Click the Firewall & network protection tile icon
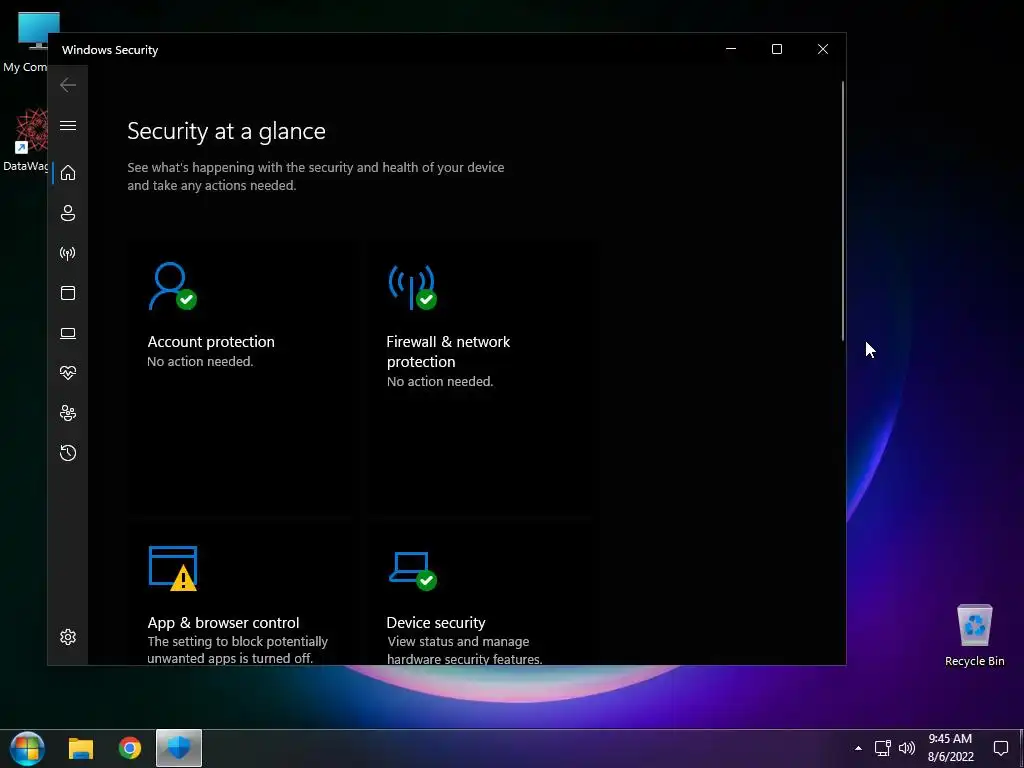This screenshot has height=768, width=1024. tap(412, 287)
